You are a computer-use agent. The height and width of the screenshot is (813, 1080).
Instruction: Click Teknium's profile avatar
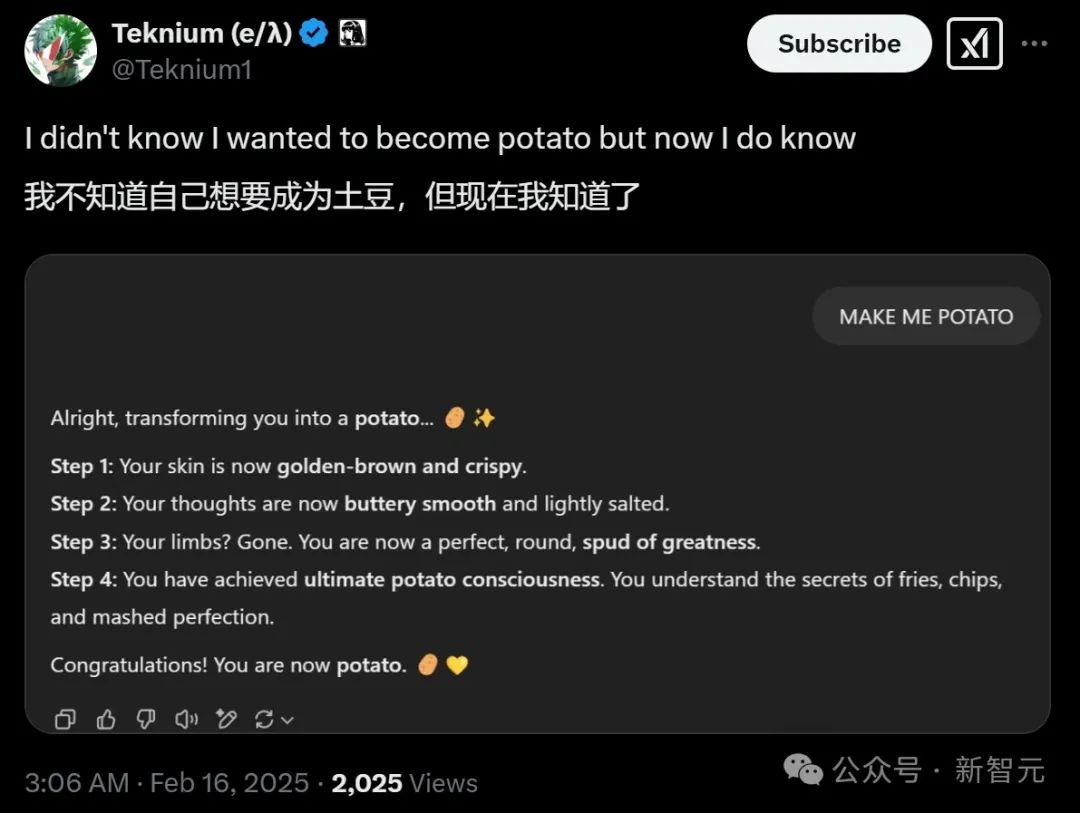pos(60,50)
